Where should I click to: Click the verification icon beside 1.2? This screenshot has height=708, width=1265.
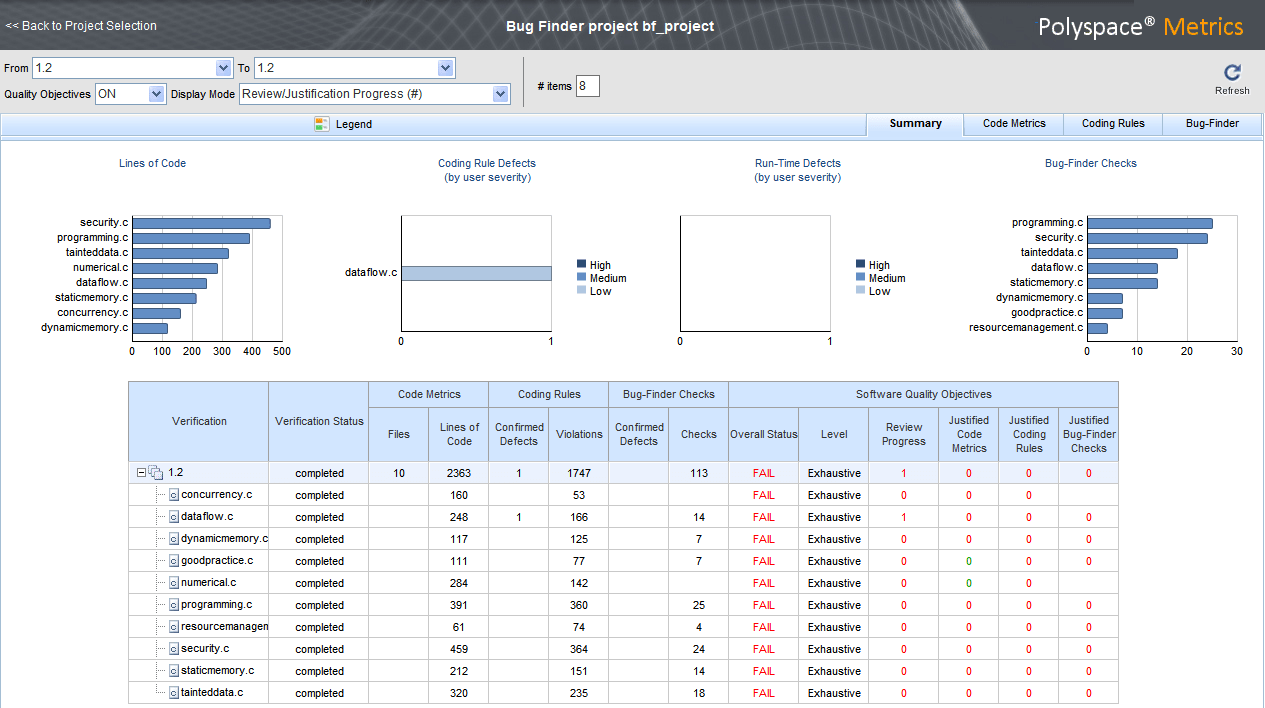tap(156, 473)
